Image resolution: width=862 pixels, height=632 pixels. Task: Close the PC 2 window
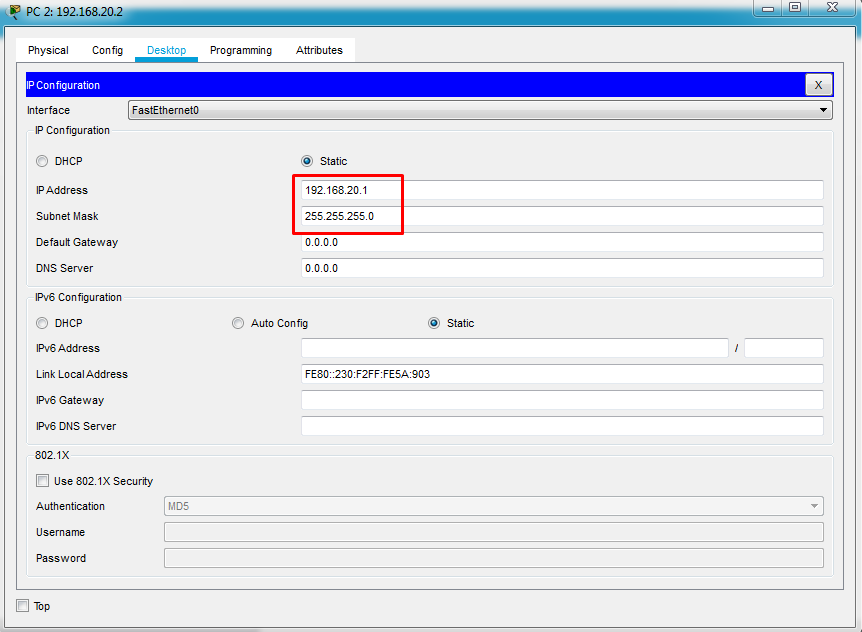coord(832,8)
